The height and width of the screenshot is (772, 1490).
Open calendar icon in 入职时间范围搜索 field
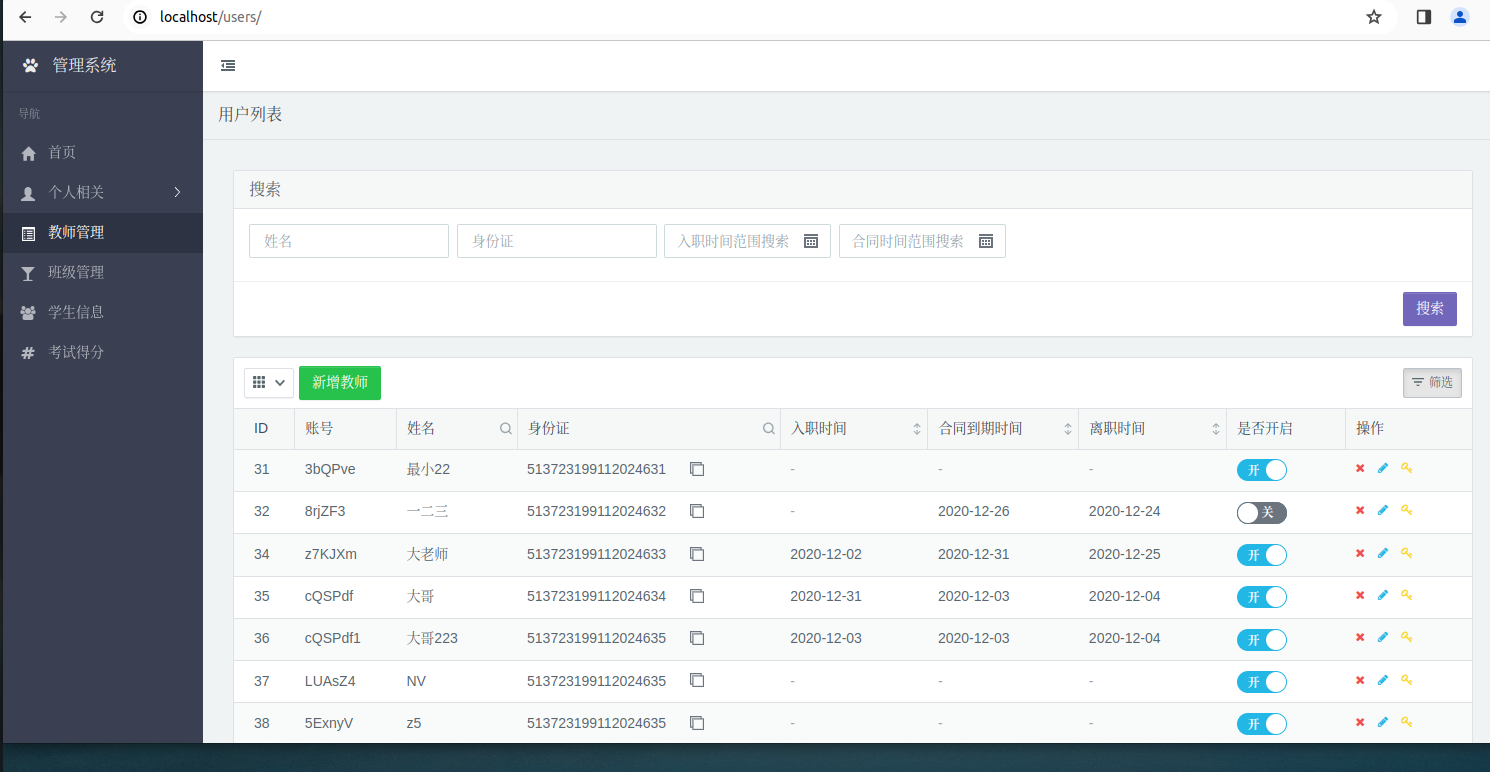(x=811, y=241)
